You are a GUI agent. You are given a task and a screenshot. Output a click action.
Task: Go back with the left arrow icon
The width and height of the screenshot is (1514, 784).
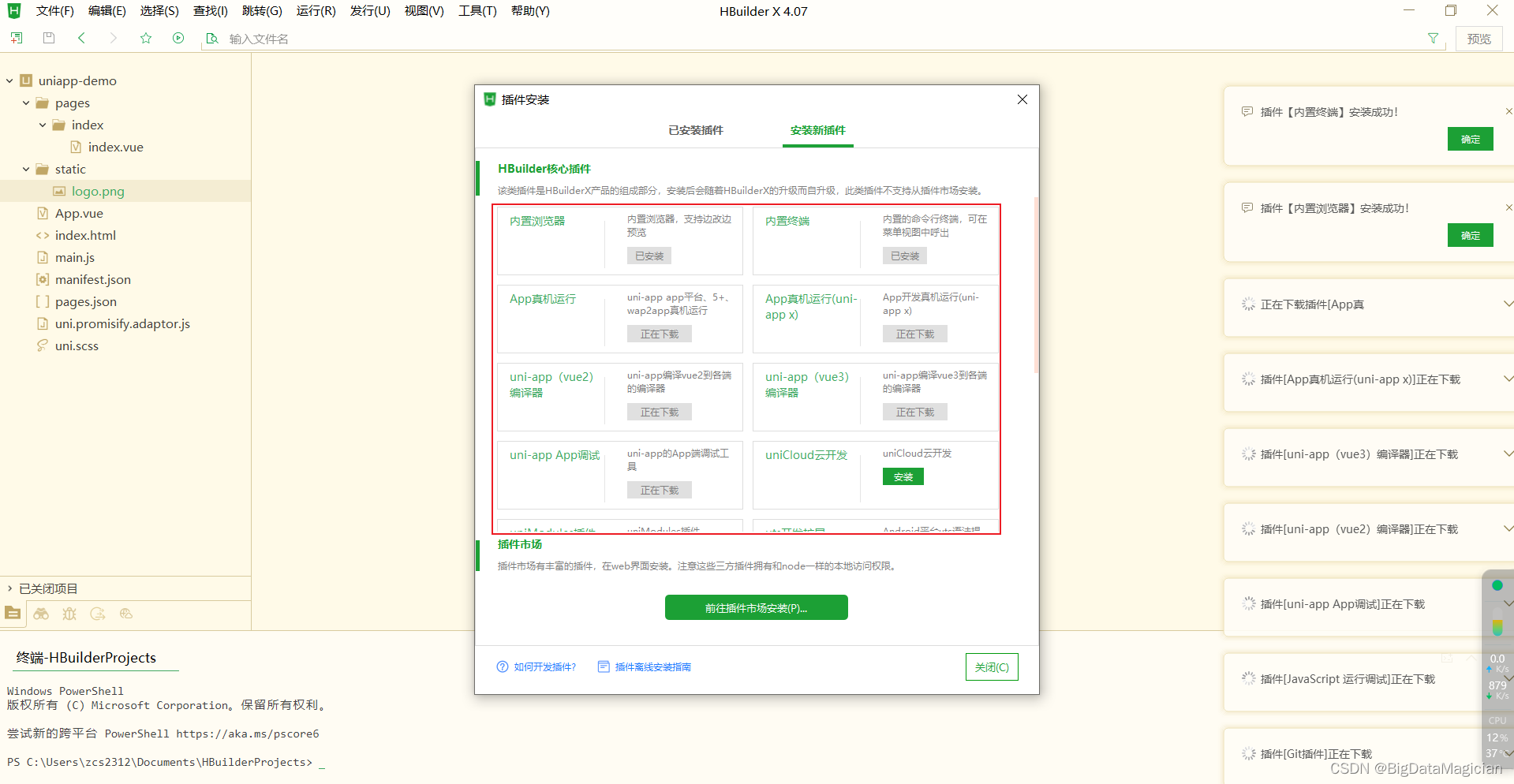tap(81, 38)
